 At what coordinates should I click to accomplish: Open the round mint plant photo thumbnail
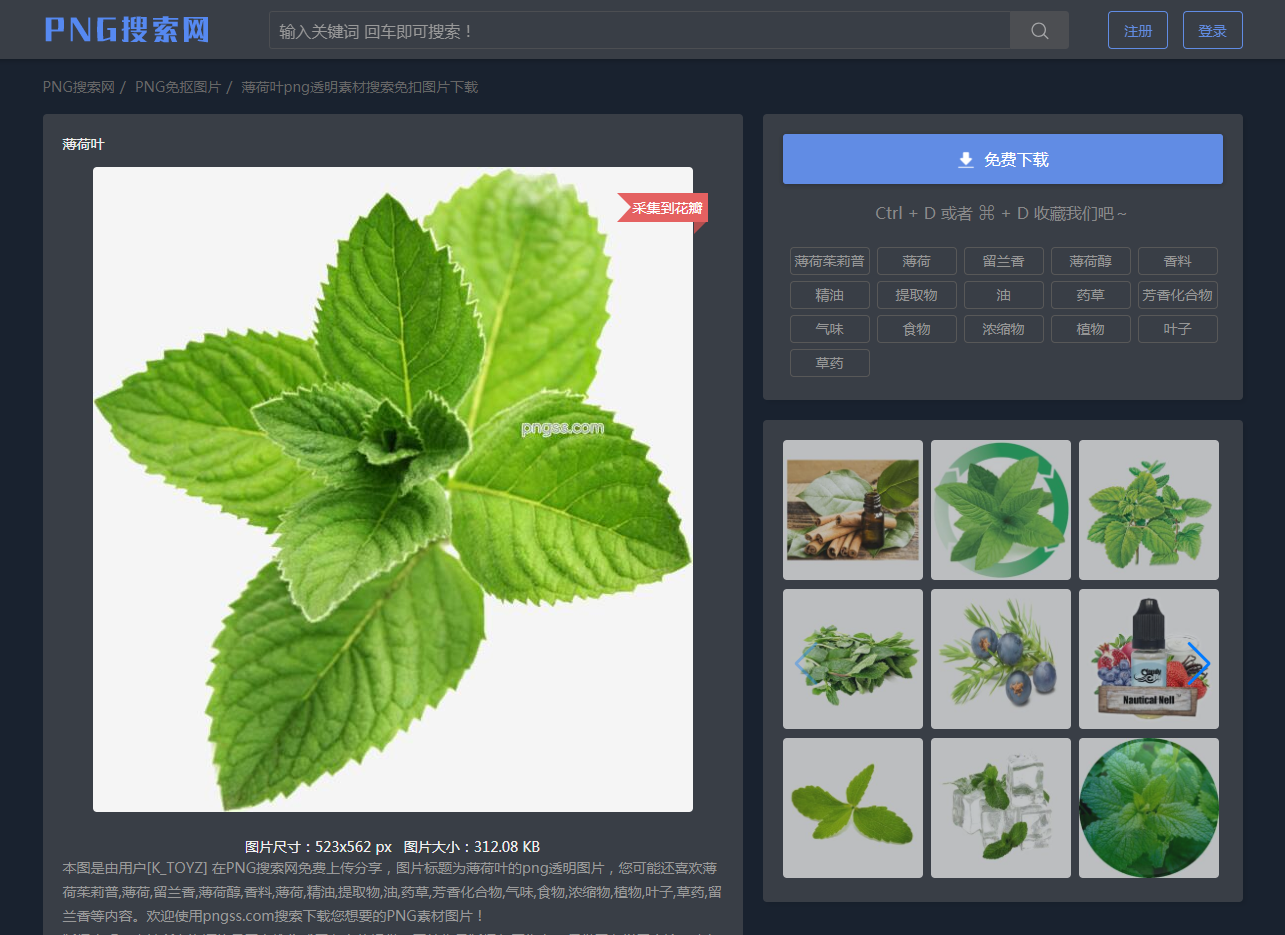tap(1149, 808)
